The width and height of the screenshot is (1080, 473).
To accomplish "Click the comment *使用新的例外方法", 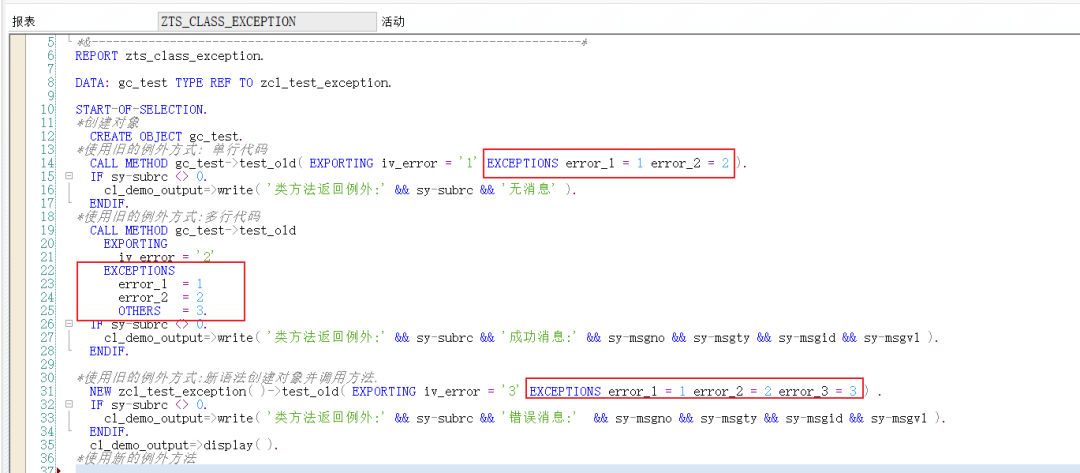I will tap(136, 459).
